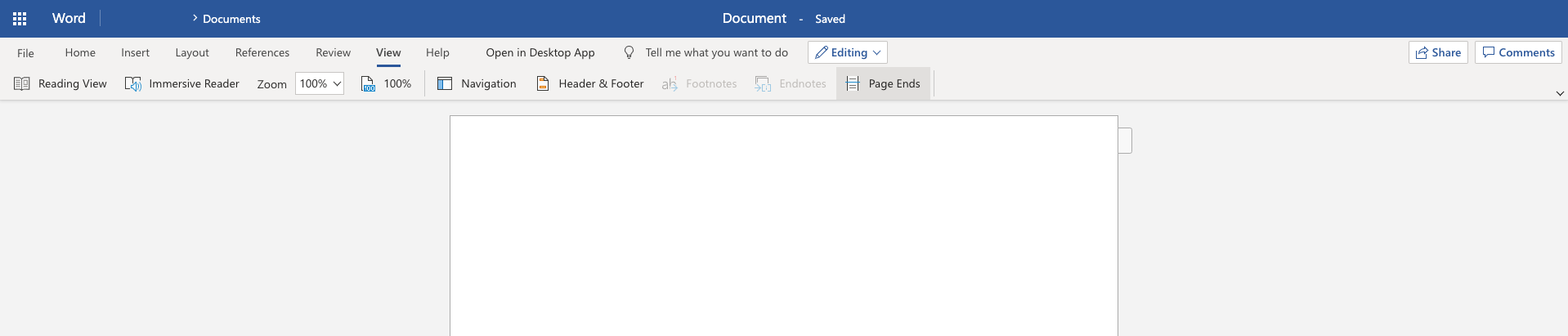Switch to Reading View

click(60, 83)
